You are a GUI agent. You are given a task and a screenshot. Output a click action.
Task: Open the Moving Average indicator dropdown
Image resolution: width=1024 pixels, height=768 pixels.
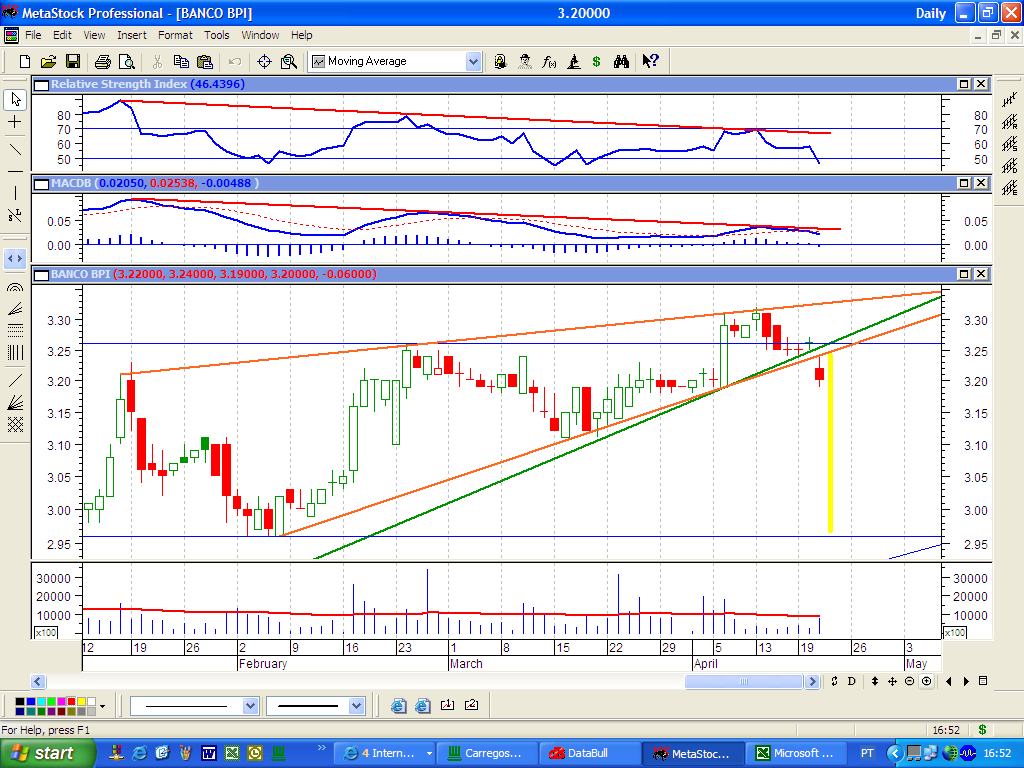473,61
